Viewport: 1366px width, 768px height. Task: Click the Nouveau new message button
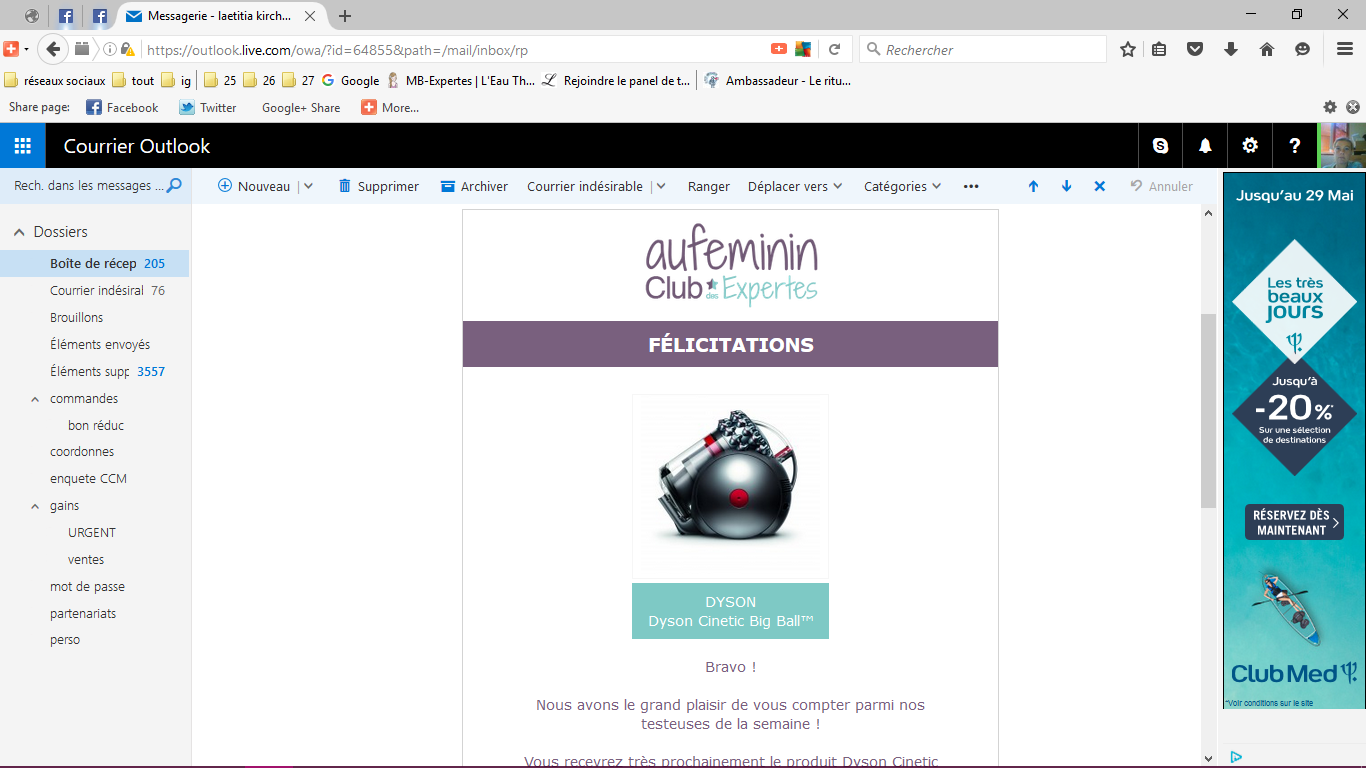[x=254, y=186]
